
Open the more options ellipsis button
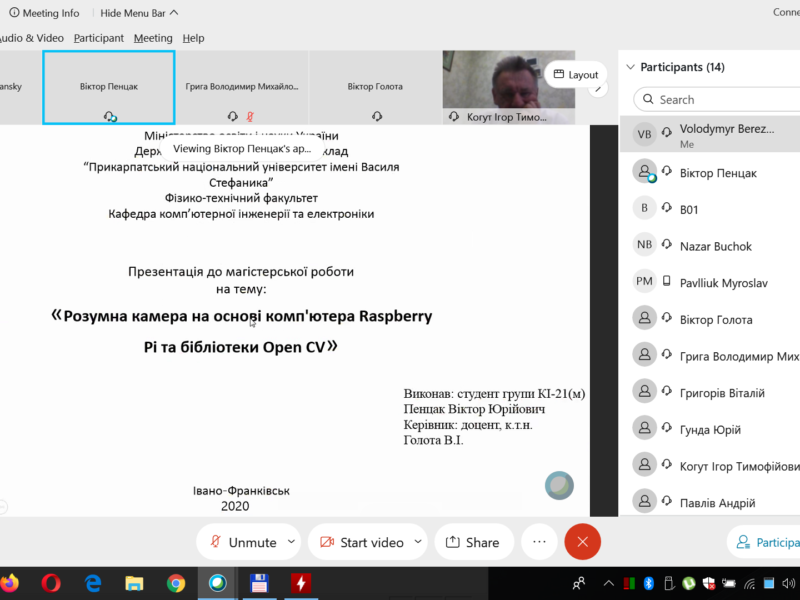click(x=539, y=541)
